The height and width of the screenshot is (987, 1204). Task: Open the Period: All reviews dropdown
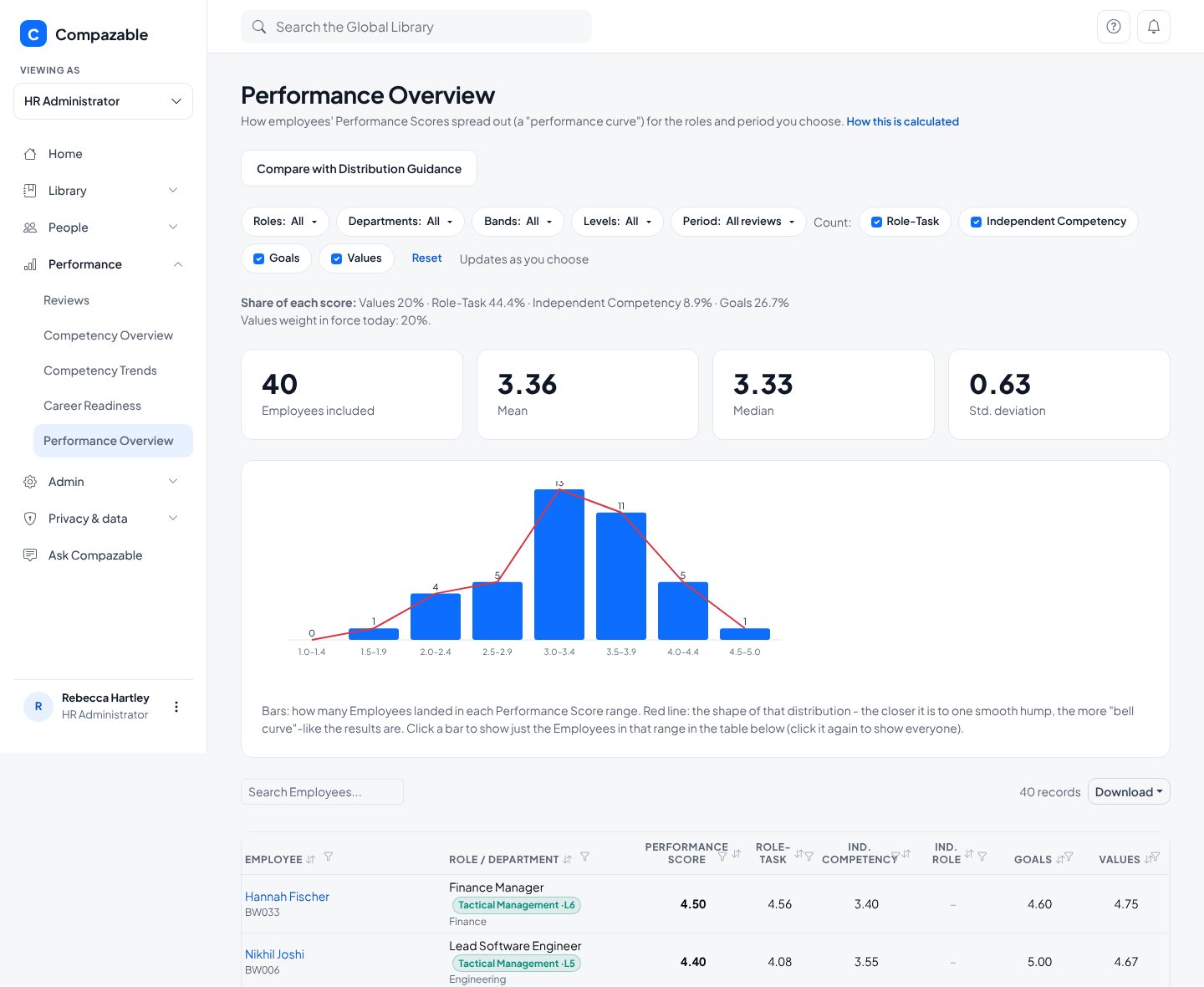coord(738,222)
